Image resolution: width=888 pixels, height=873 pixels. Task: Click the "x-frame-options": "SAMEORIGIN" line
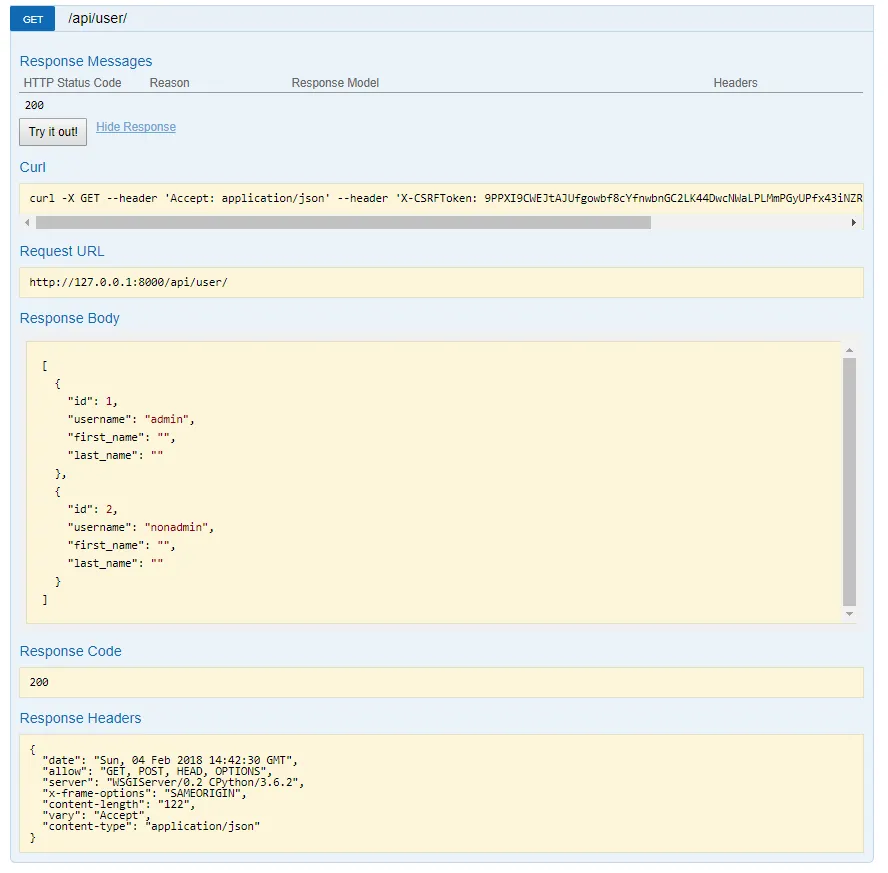(x=144, y=793)
